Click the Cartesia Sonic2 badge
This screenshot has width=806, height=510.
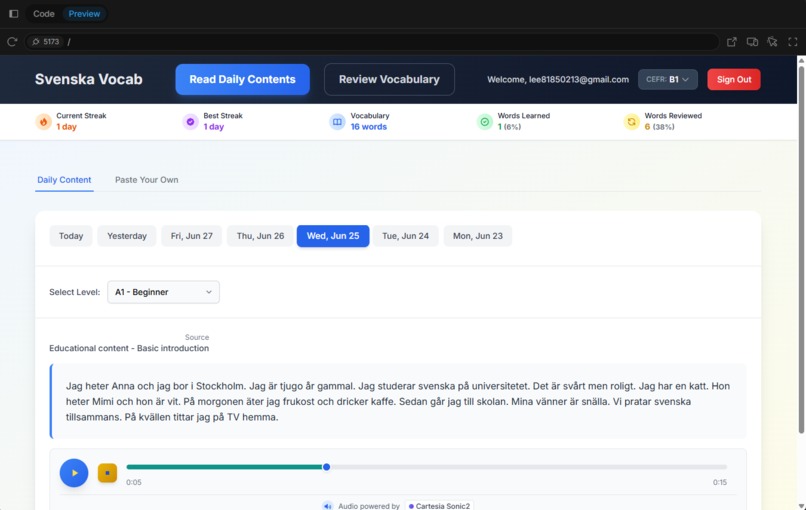[439, 506]
